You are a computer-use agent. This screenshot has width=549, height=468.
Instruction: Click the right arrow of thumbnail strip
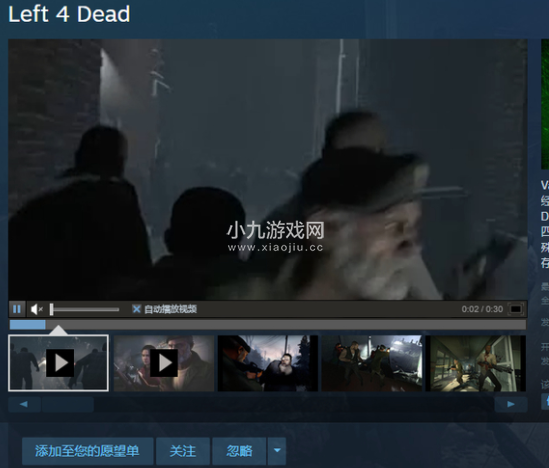pos(511,404)
